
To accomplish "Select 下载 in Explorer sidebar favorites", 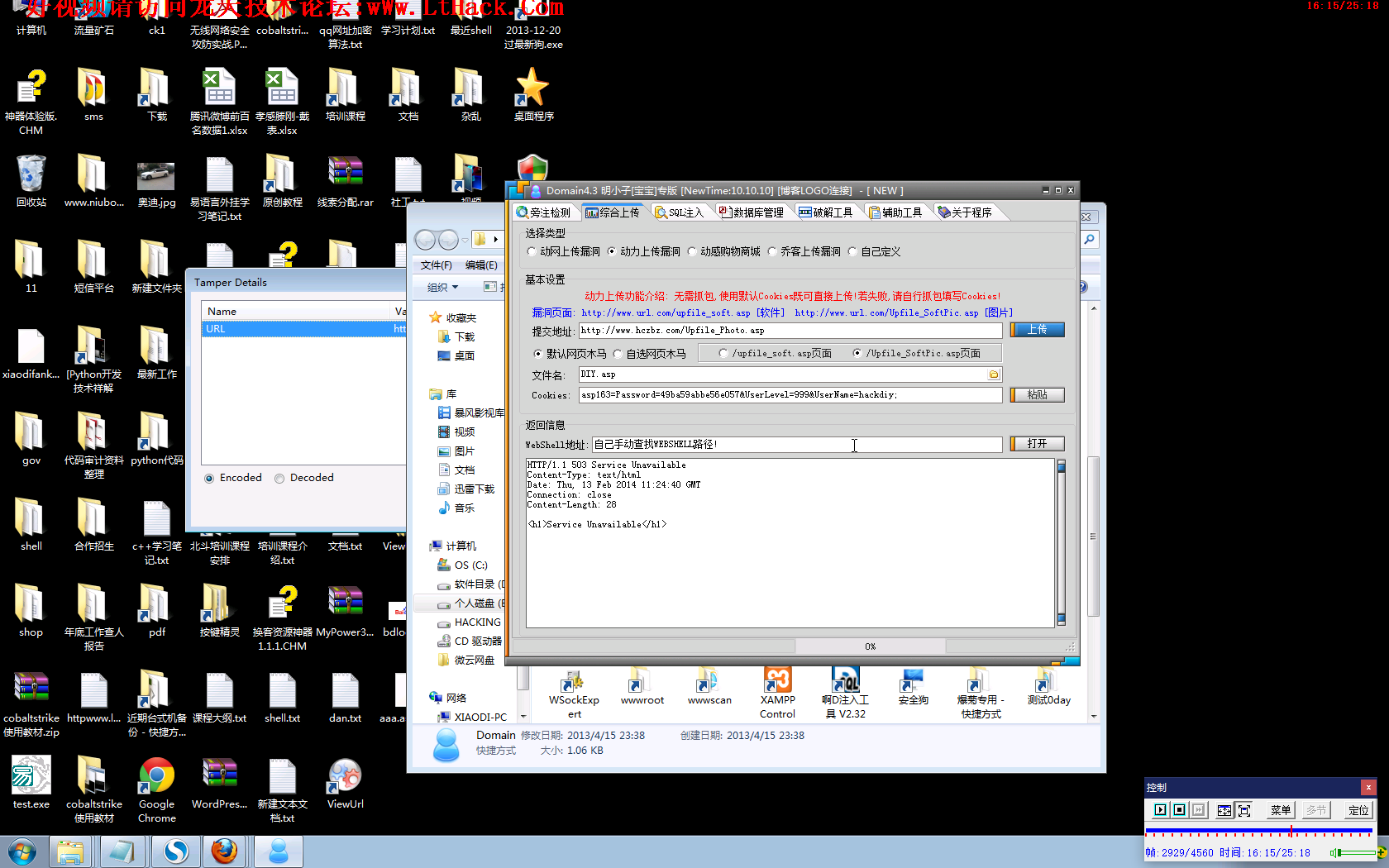I will (456, 337).
